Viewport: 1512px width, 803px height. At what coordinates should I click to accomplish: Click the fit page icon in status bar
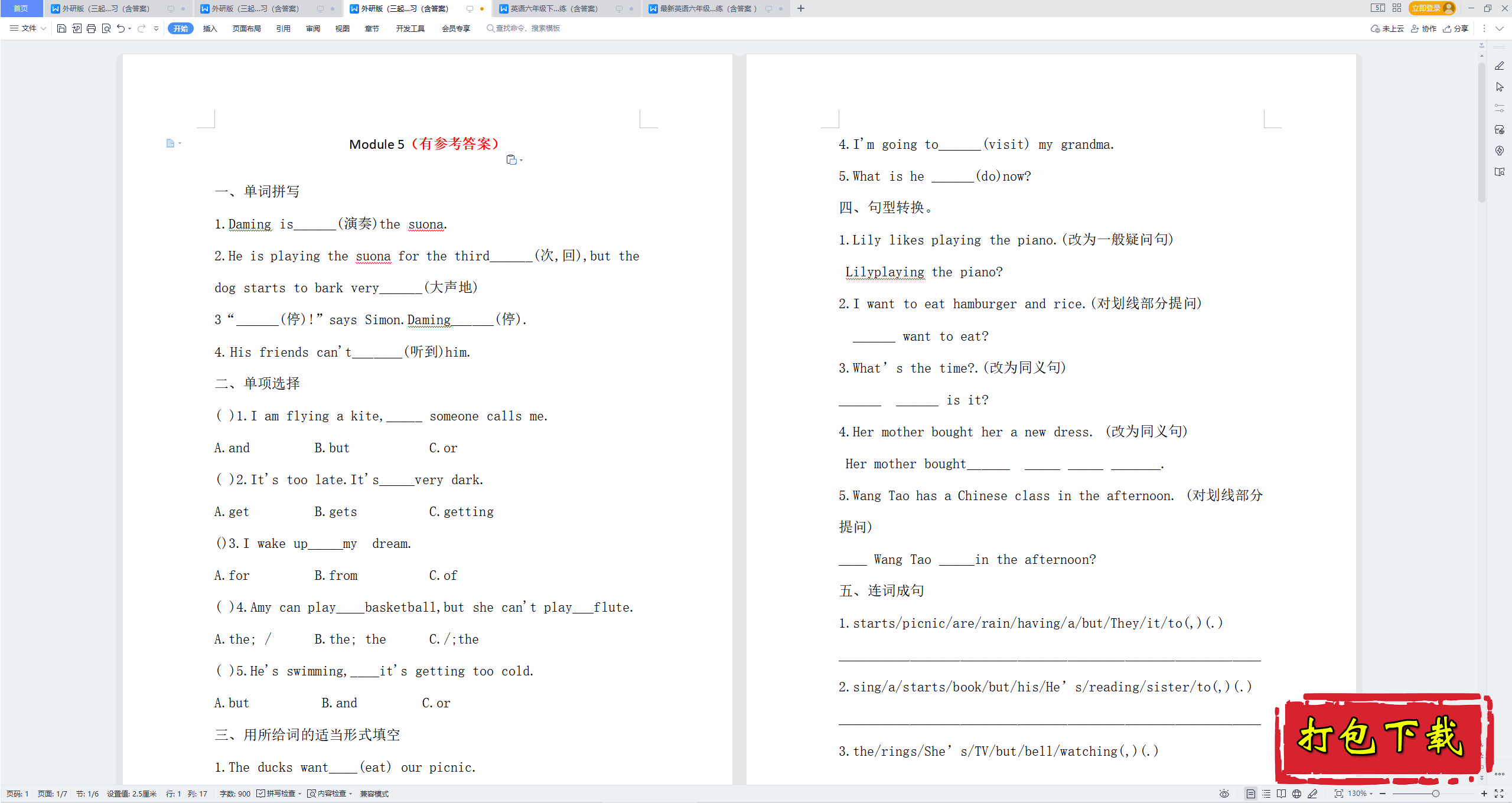(x=1338, y=794)
